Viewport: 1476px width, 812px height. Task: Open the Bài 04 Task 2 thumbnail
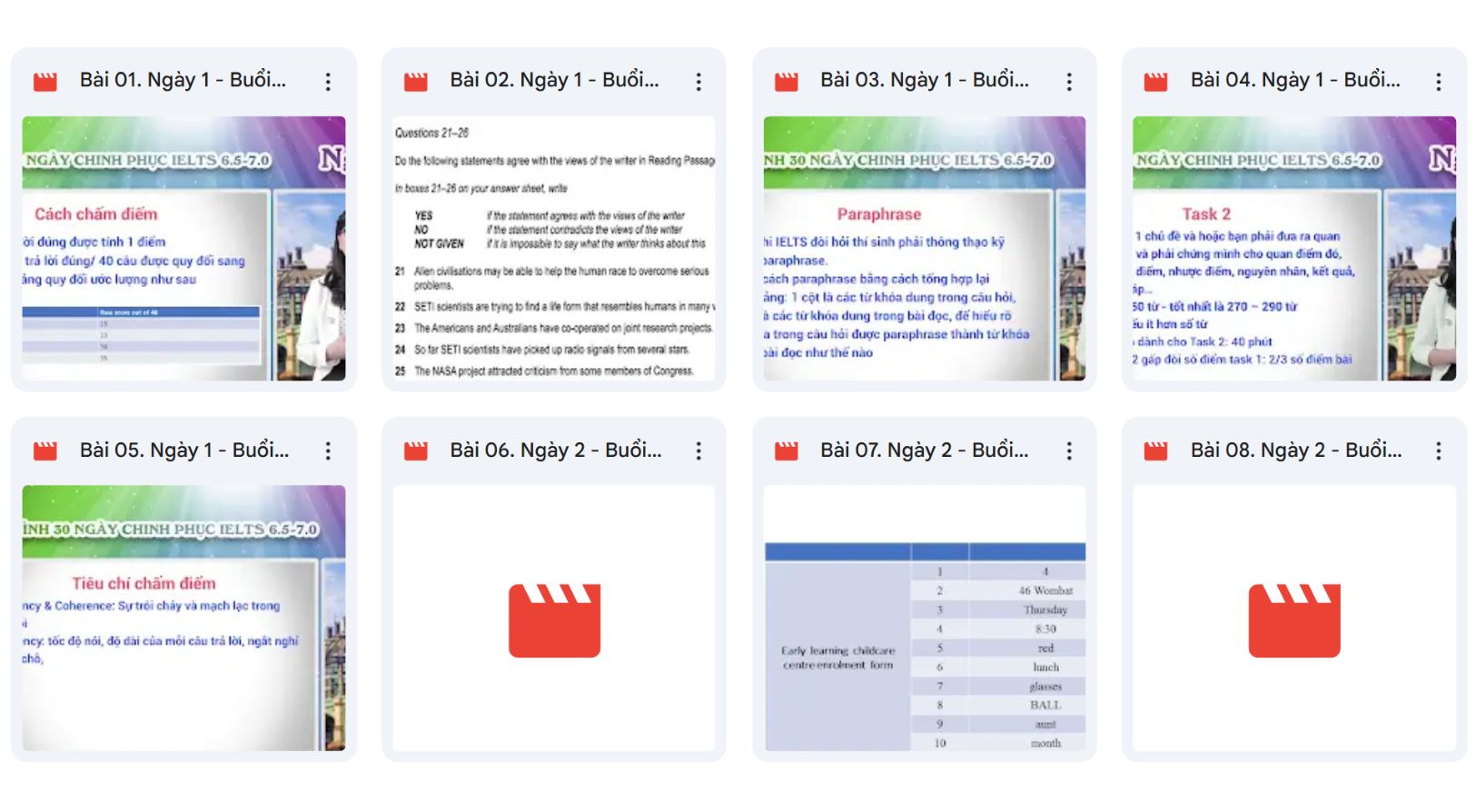coord(1294,248)
